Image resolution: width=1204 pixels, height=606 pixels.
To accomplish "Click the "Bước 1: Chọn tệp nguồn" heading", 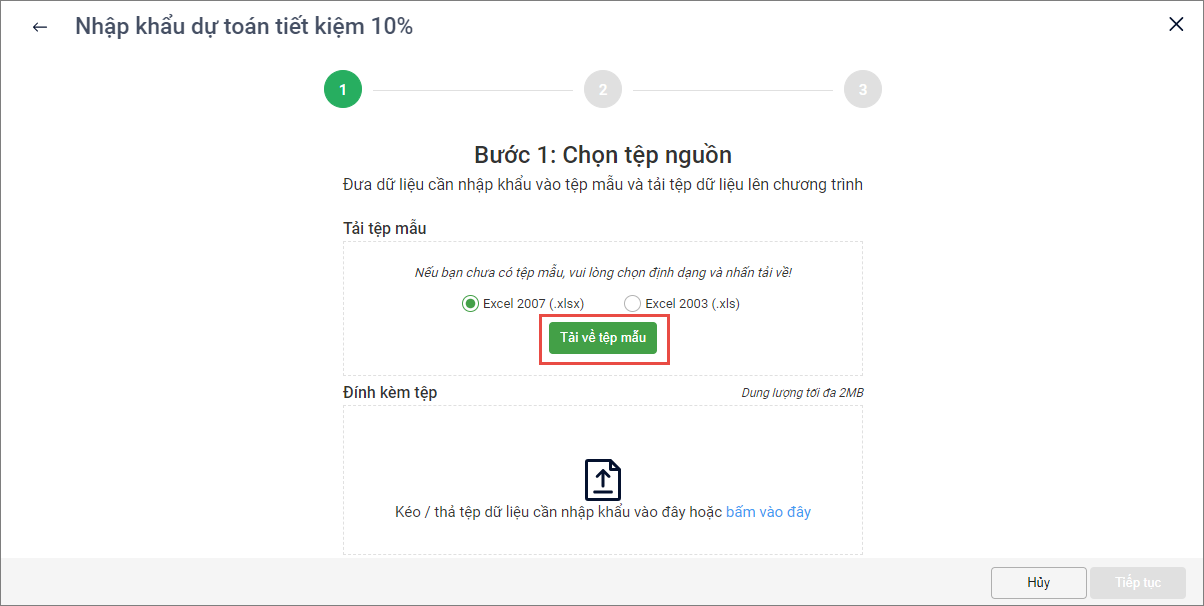I will [x=603, y=155].
